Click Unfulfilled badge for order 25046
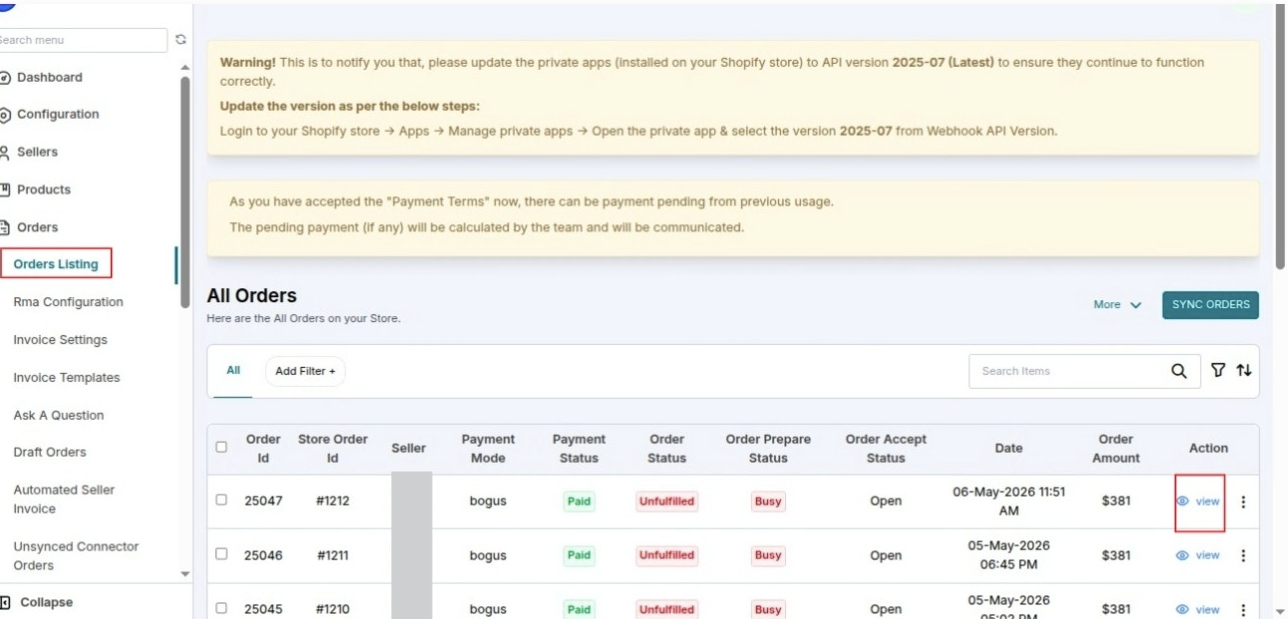This screenshot has height=619, width=1288. click(667, 556)
